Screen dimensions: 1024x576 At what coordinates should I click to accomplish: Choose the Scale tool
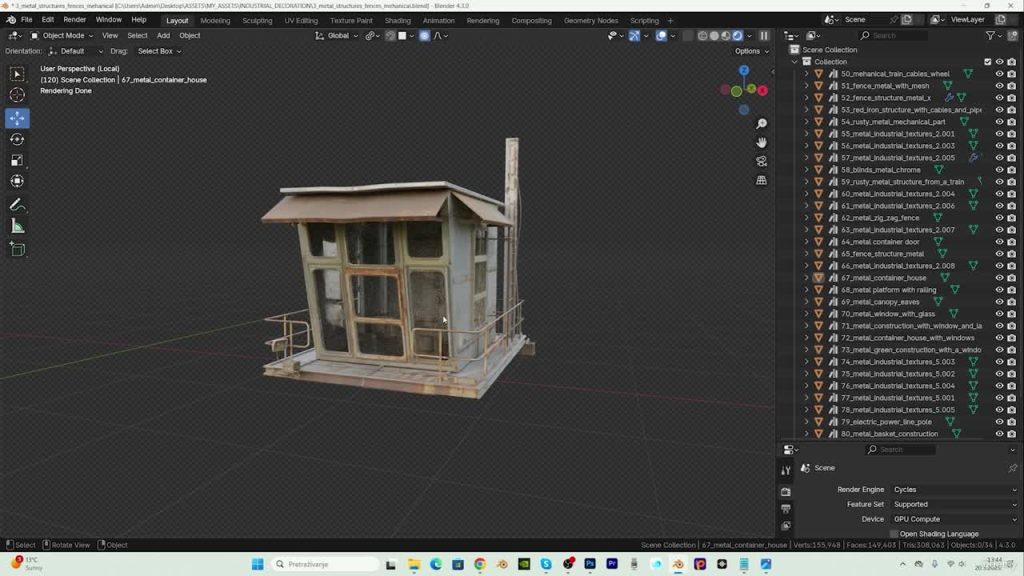point(17,160)
